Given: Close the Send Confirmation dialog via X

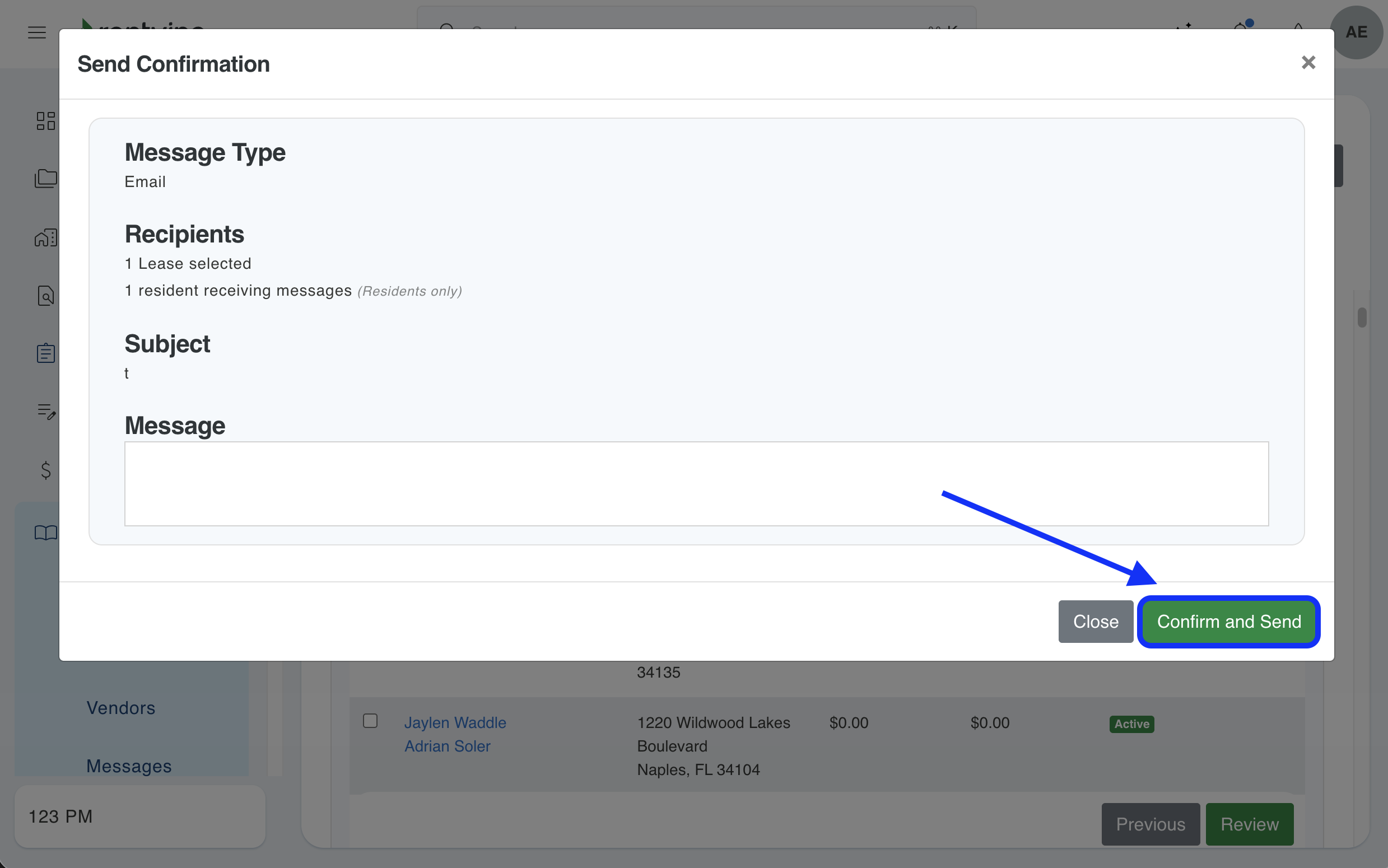Looking at the screenshot, I should pyautogui.click(x=1308, y=63).
